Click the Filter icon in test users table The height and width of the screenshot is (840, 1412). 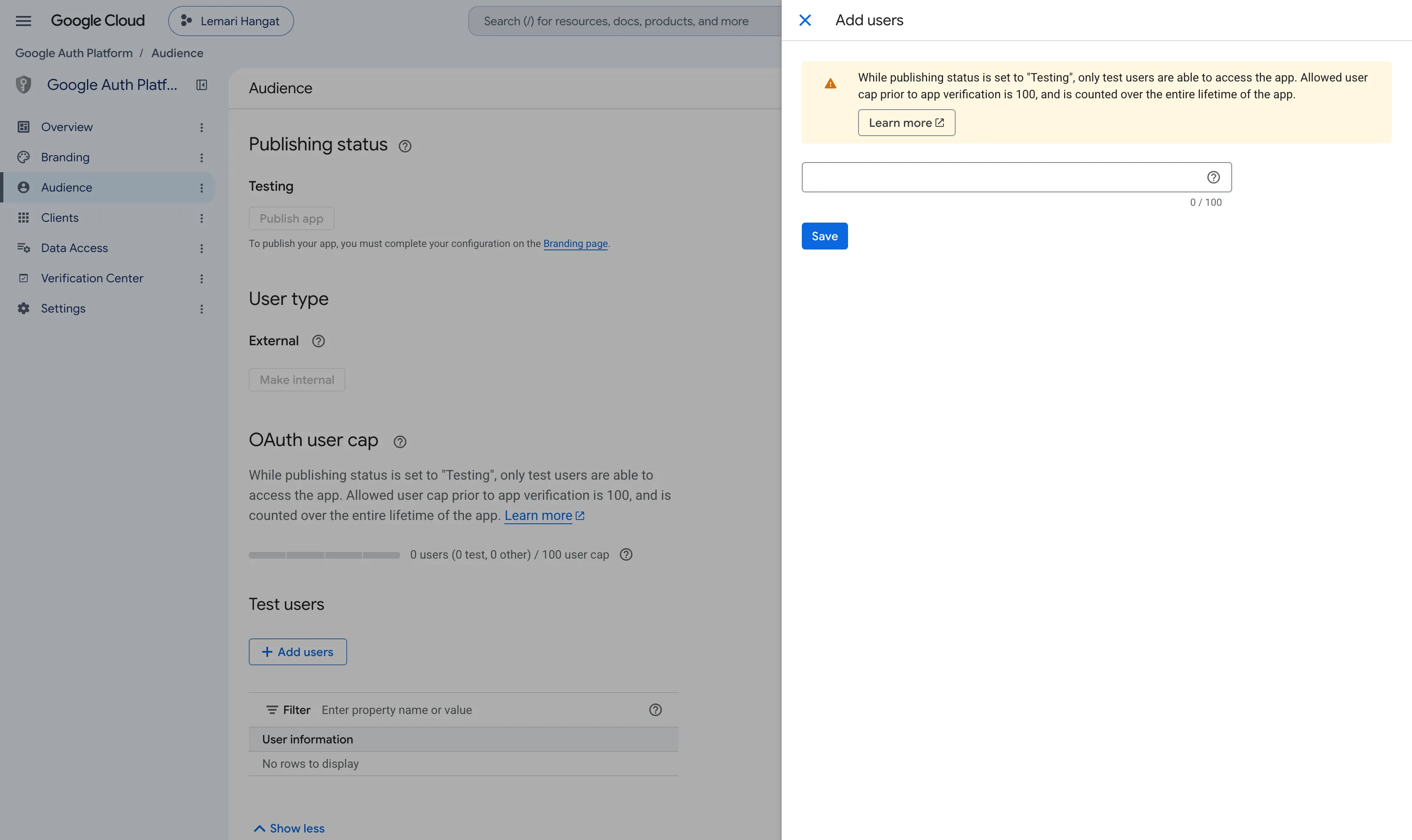click(x=272, y=710)
